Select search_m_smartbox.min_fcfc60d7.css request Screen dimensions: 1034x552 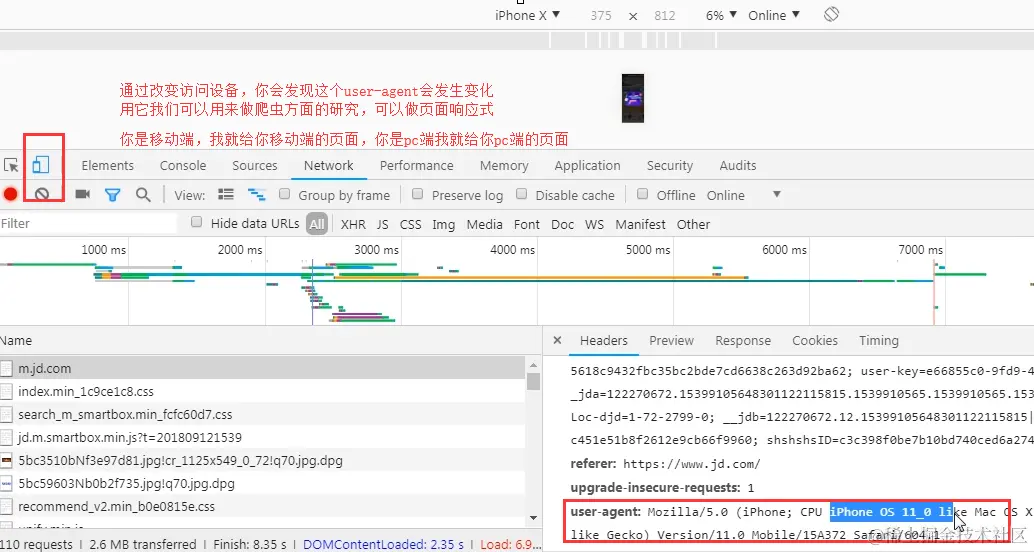click(264, 414)
